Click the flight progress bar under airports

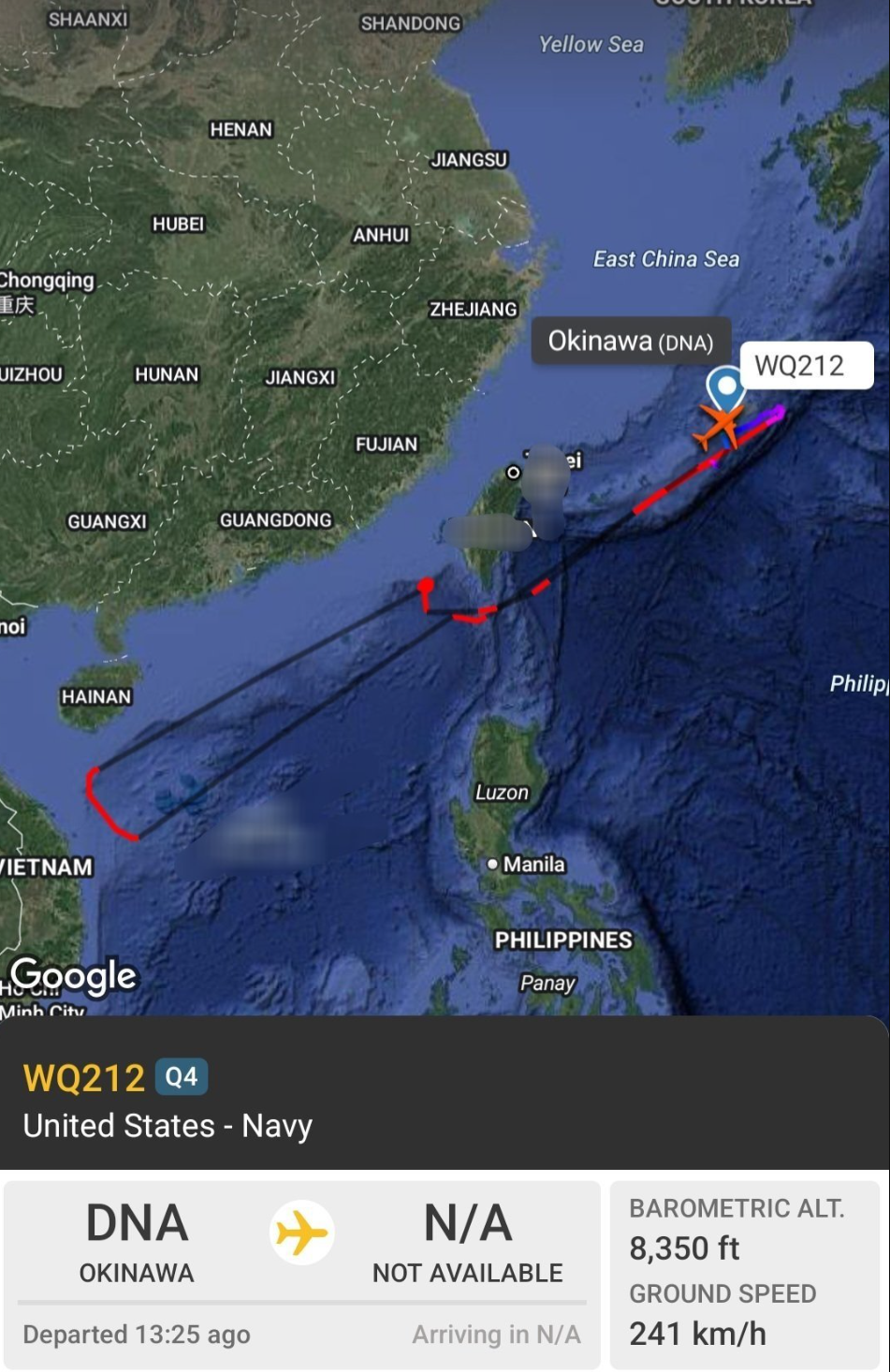click(301, 1302)
